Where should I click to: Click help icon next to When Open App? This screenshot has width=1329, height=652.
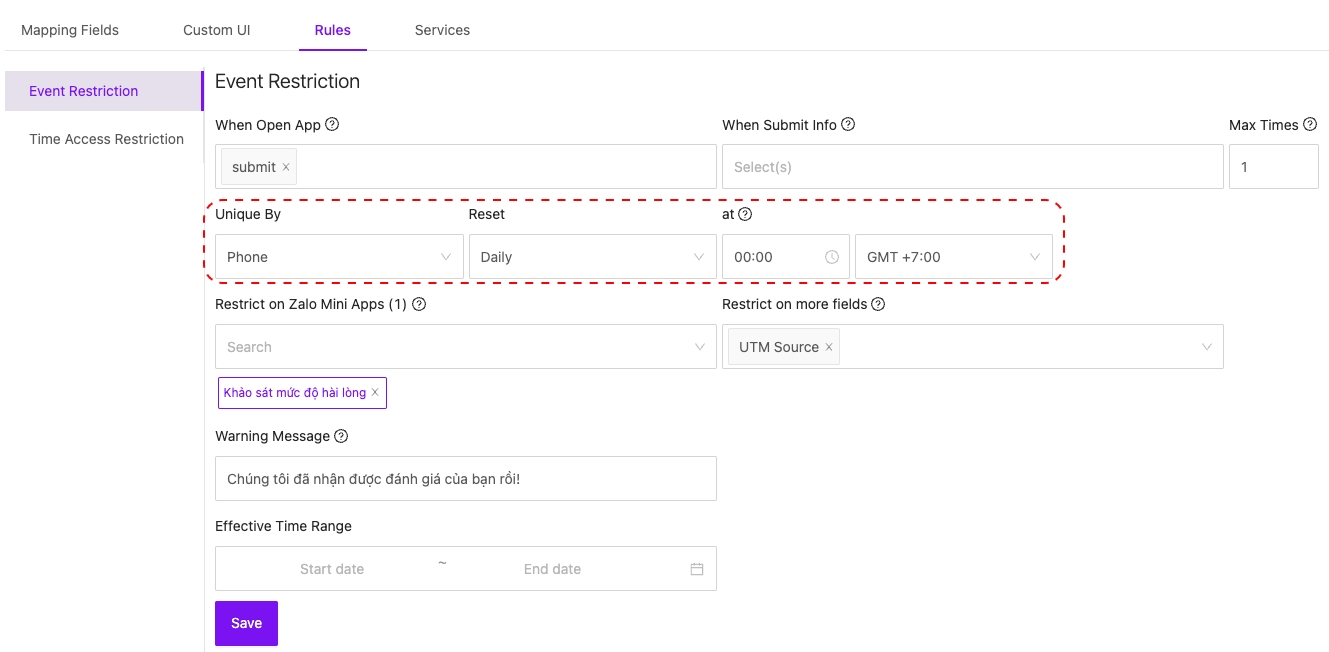click(332, 125)
